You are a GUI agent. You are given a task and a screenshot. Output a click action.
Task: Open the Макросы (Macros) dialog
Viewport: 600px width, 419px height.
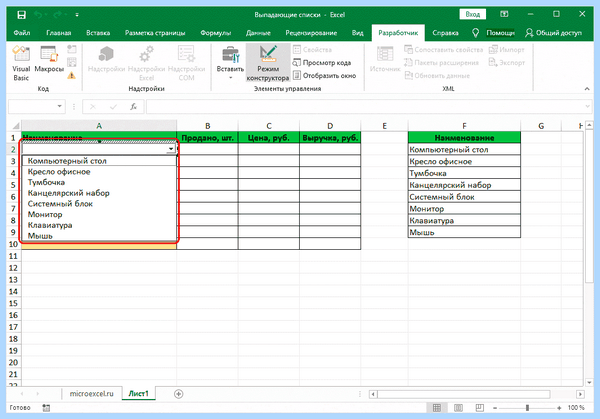coord(49,59)
